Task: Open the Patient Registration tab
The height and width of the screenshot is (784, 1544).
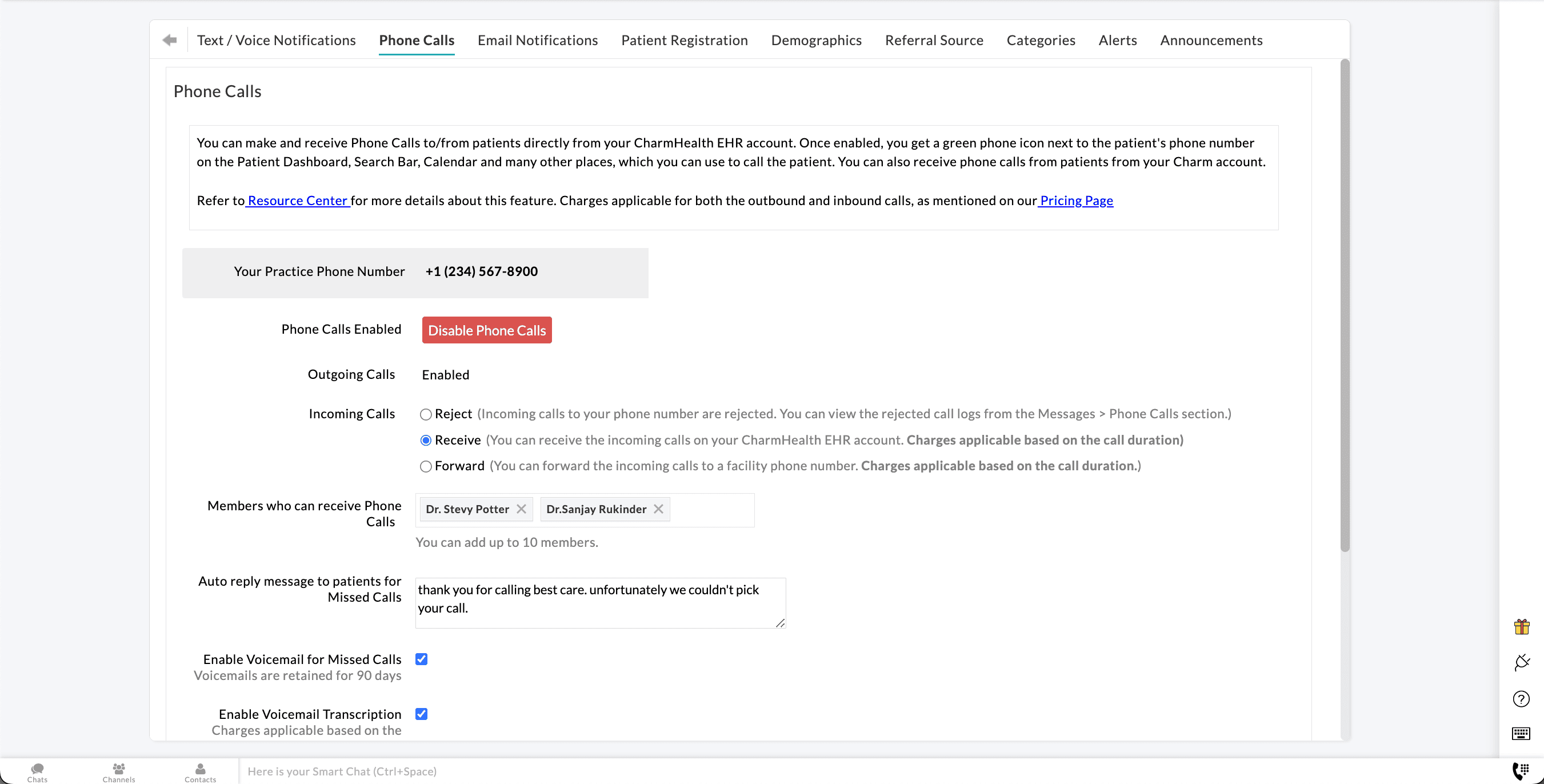Action: point(684,40)
